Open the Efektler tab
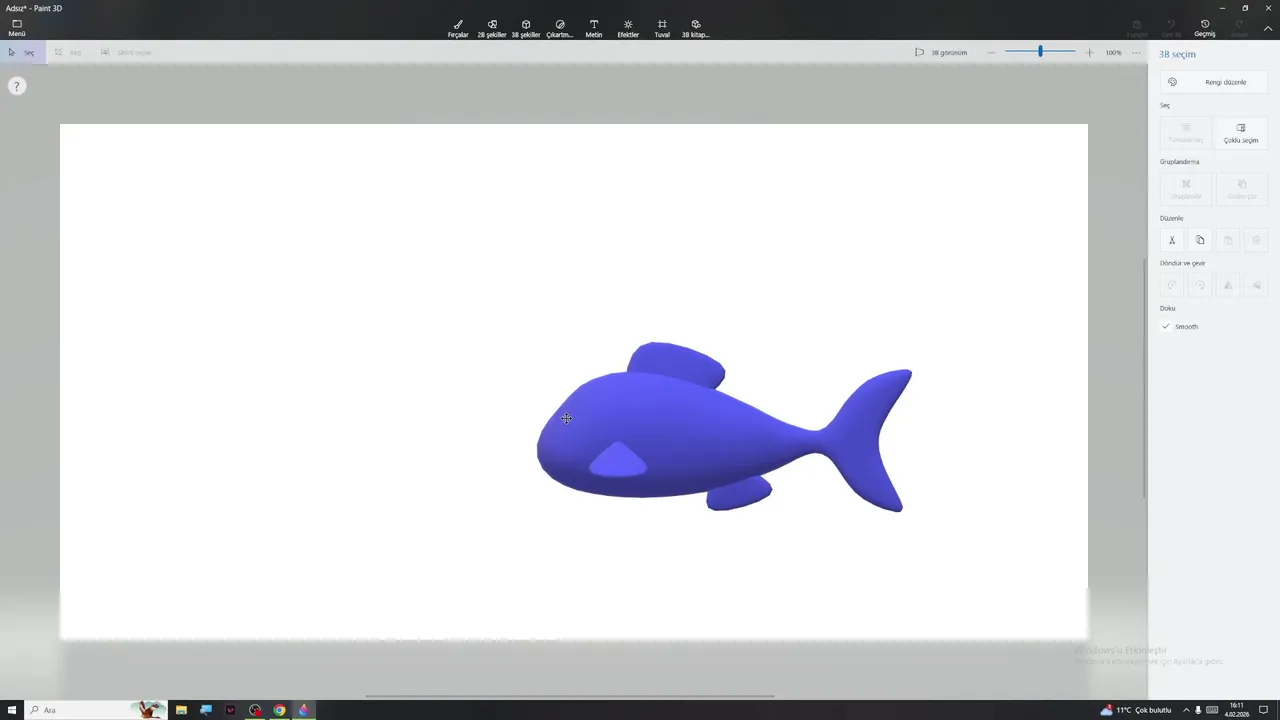This screenshot has width=1280, height=720. tap(628, 28)
